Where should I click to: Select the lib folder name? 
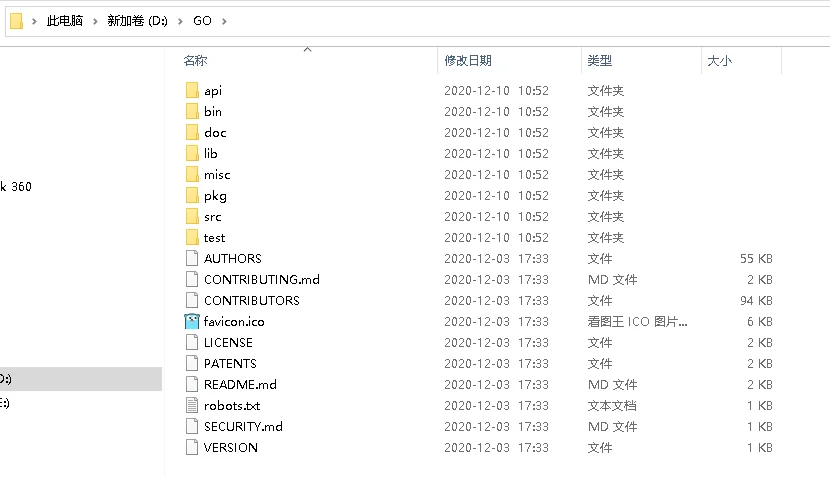point(211,154)
